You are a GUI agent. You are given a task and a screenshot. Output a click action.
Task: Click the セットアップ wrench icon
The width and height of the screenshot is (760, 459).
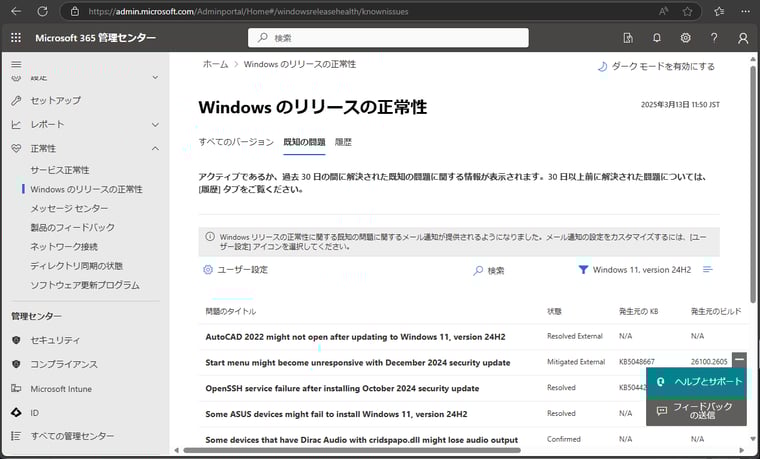point(16,100)
